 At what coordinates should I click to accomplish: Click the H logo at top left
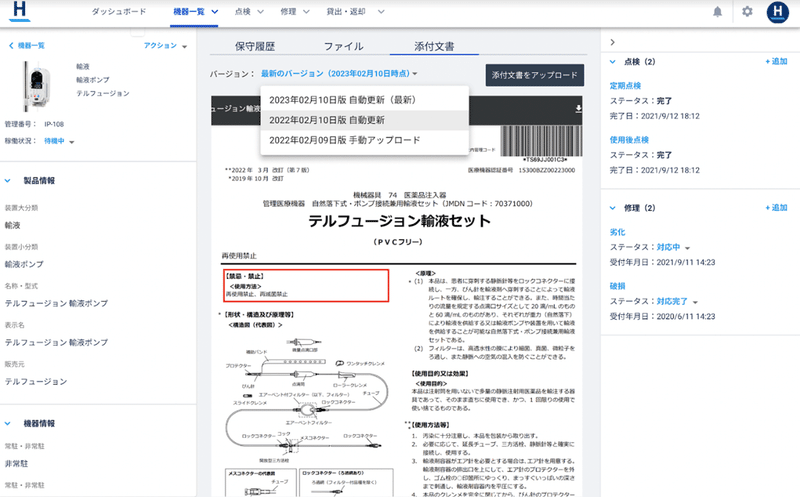(19, 11)
